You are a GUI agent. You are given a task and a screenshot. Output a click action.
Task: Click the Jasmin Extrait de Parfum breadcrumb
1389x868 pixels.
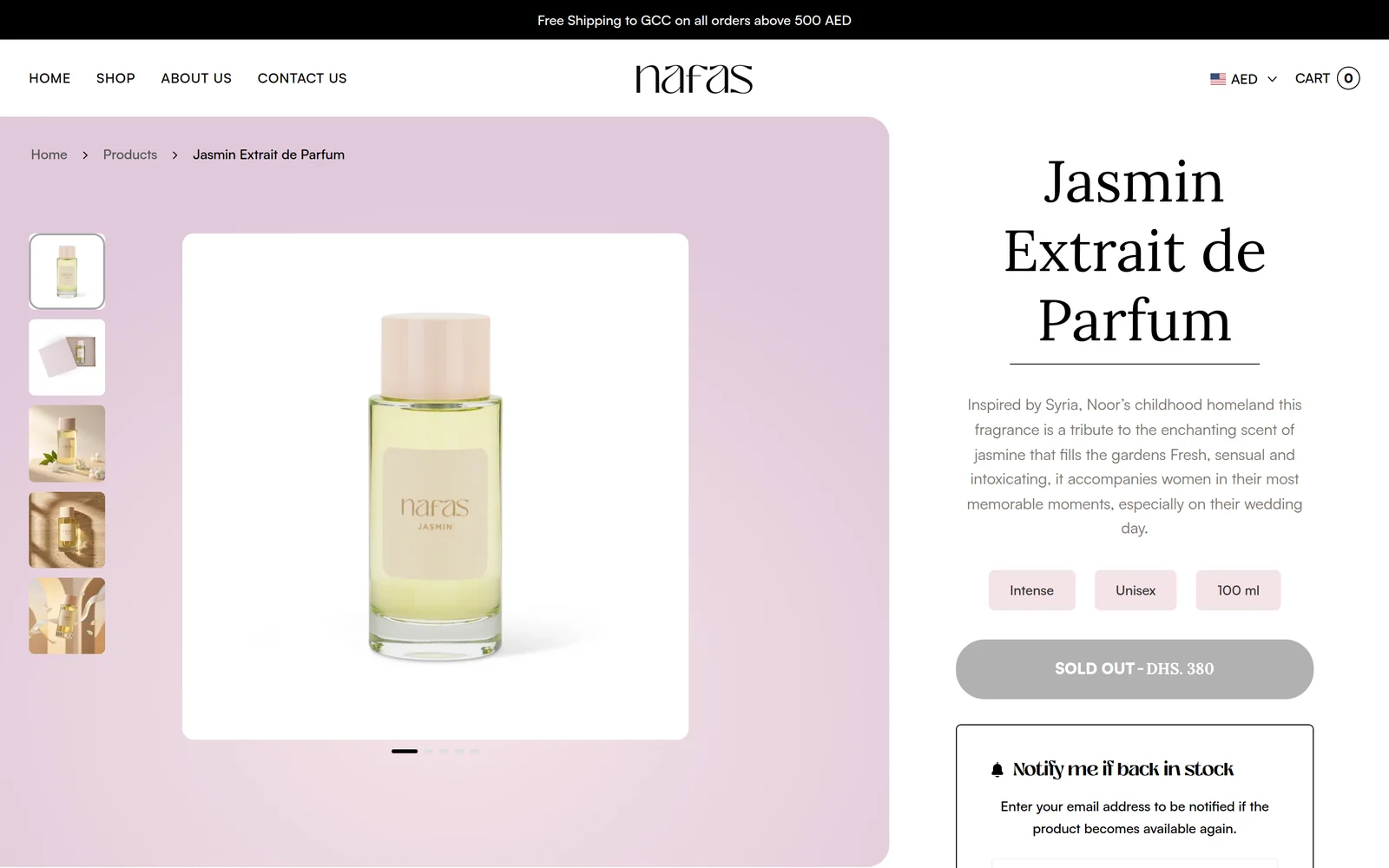pos(268,155)
